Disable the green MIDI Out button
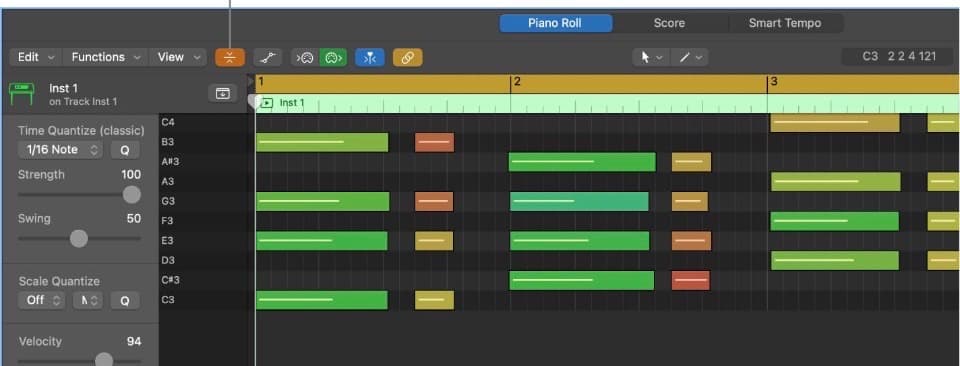Viewport: 960px width, 366px height. coord(333,58)
